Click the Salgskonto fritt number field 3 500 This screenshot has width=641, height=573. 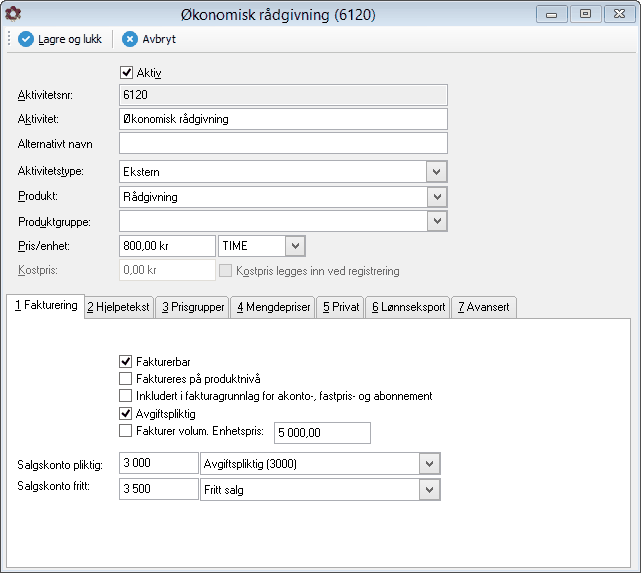159,489
